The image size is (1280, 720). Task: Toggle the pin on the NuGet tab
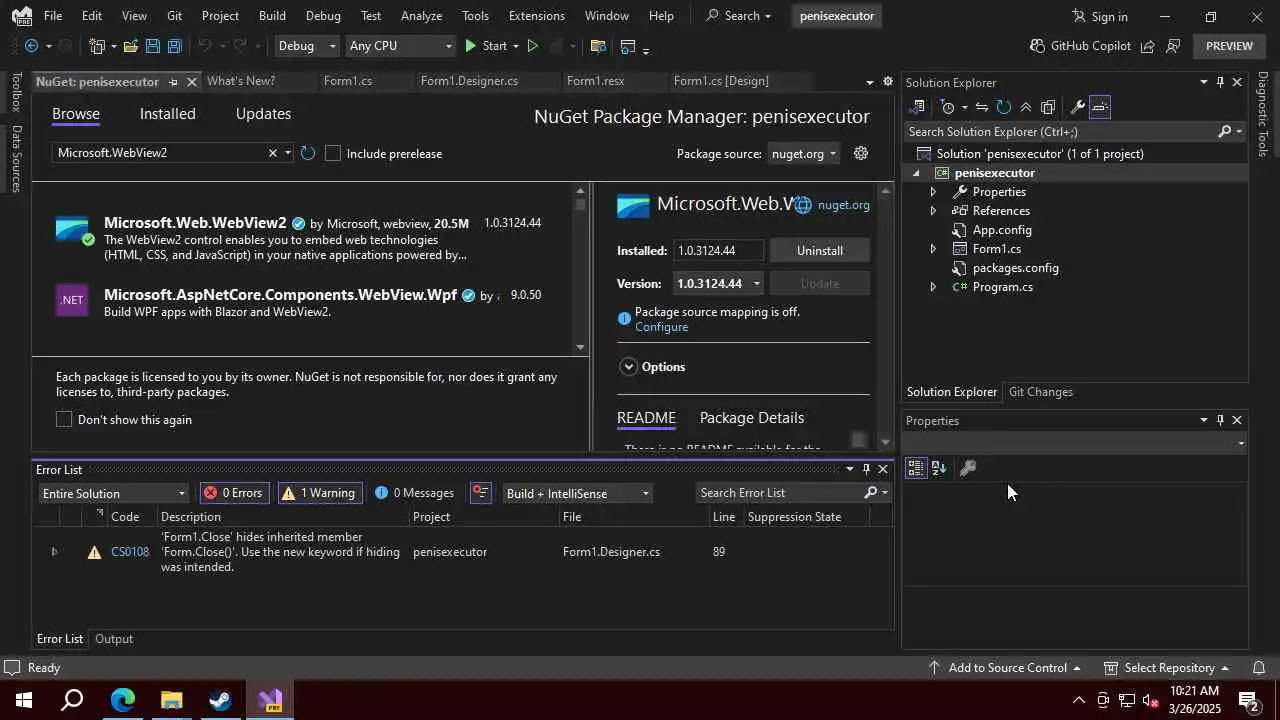tap(173, 82)
